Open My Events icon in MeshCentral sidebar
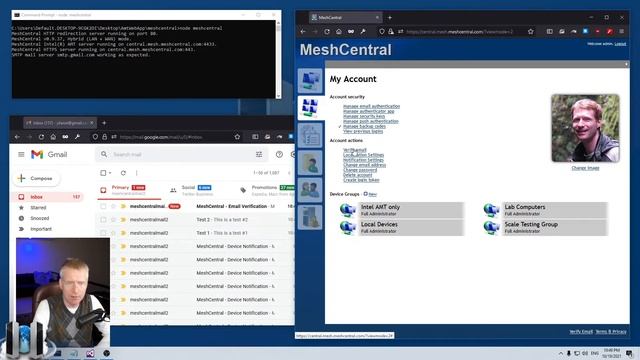Image resolution: width=640 pixels, height=360 pixels. pyautogui.click(x=310, y=135)
